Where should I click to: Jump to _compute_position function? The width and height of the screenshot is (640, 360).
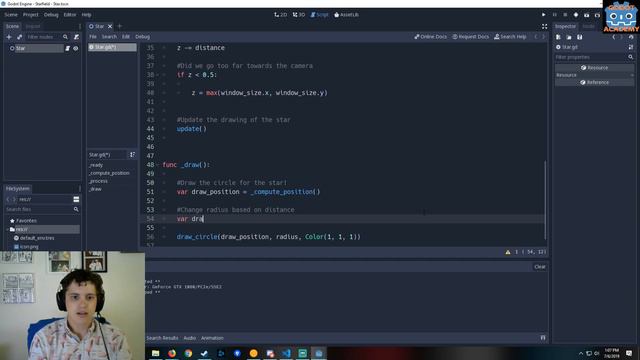(109, 173)
